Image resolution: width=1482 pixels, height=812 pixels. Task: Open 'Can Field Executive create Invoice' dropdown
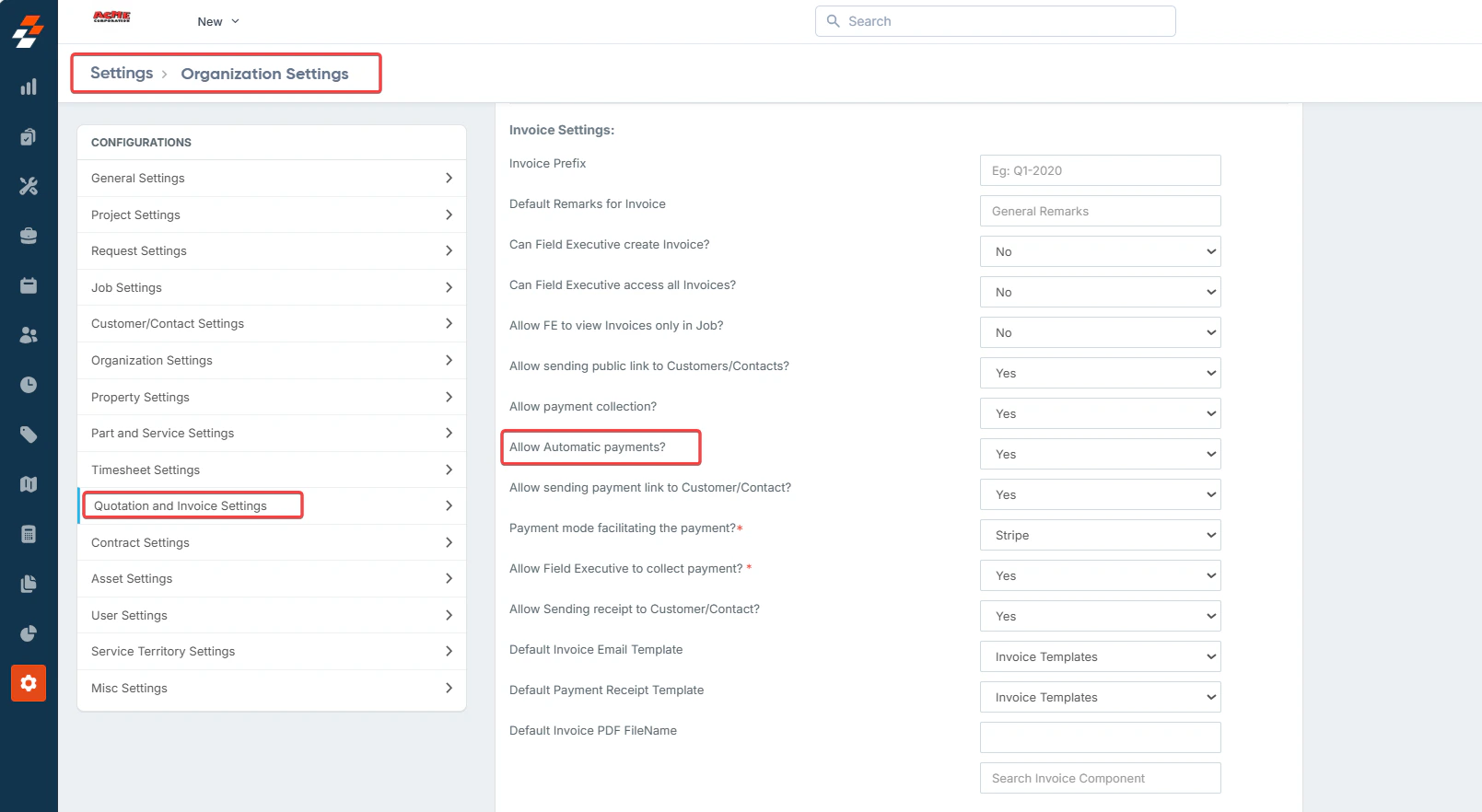(1100, 251)
